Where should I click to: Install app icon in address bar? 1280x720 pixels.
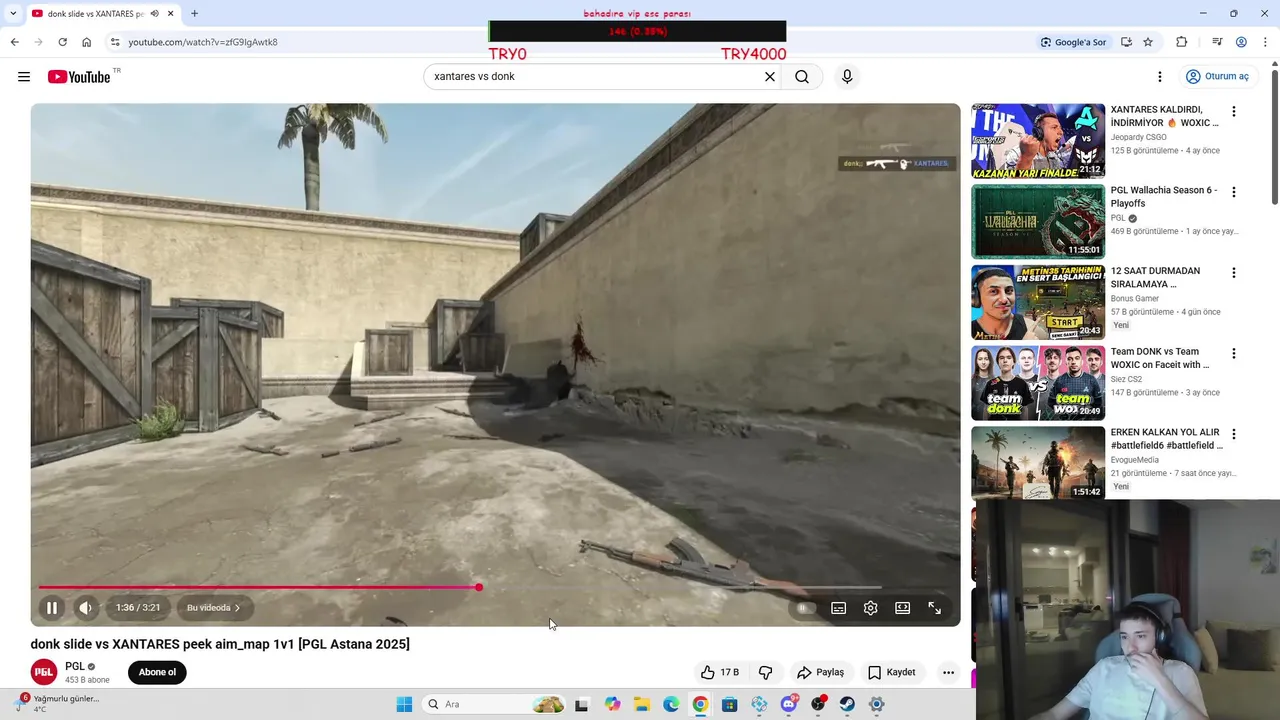tap(1126, 42)
